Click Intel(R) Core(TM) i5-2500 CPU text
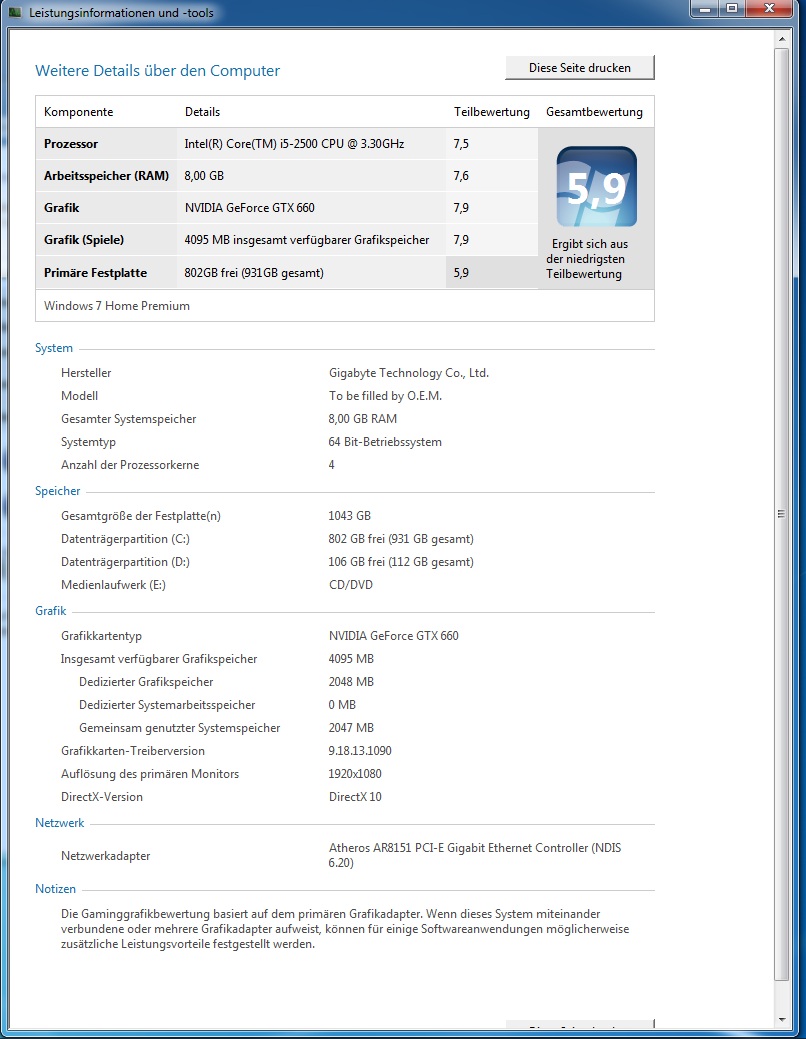Screen dimensions: 806x1039 tap(294, 144)
